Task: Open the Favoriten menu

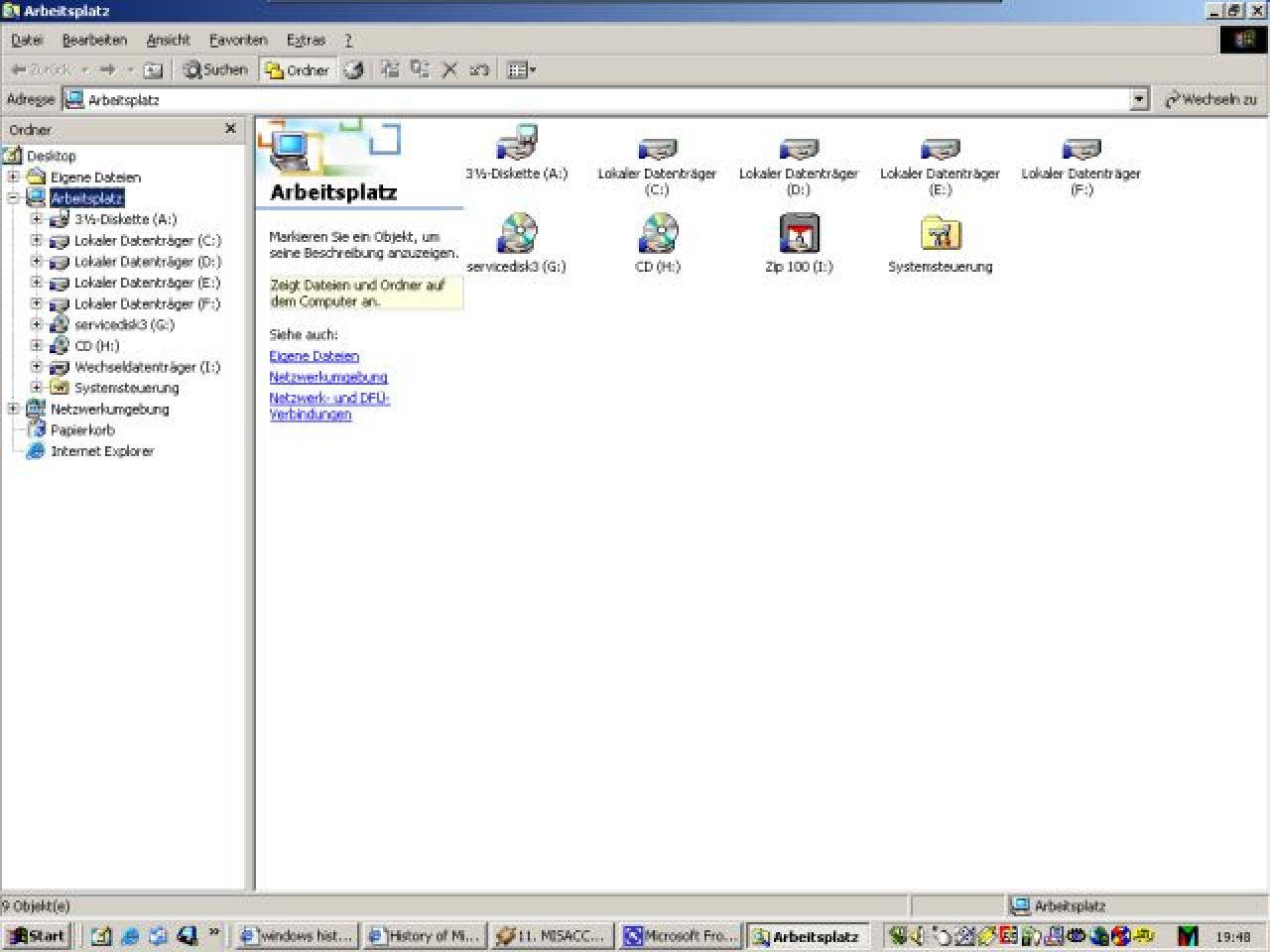Action: tap(238, 40)
